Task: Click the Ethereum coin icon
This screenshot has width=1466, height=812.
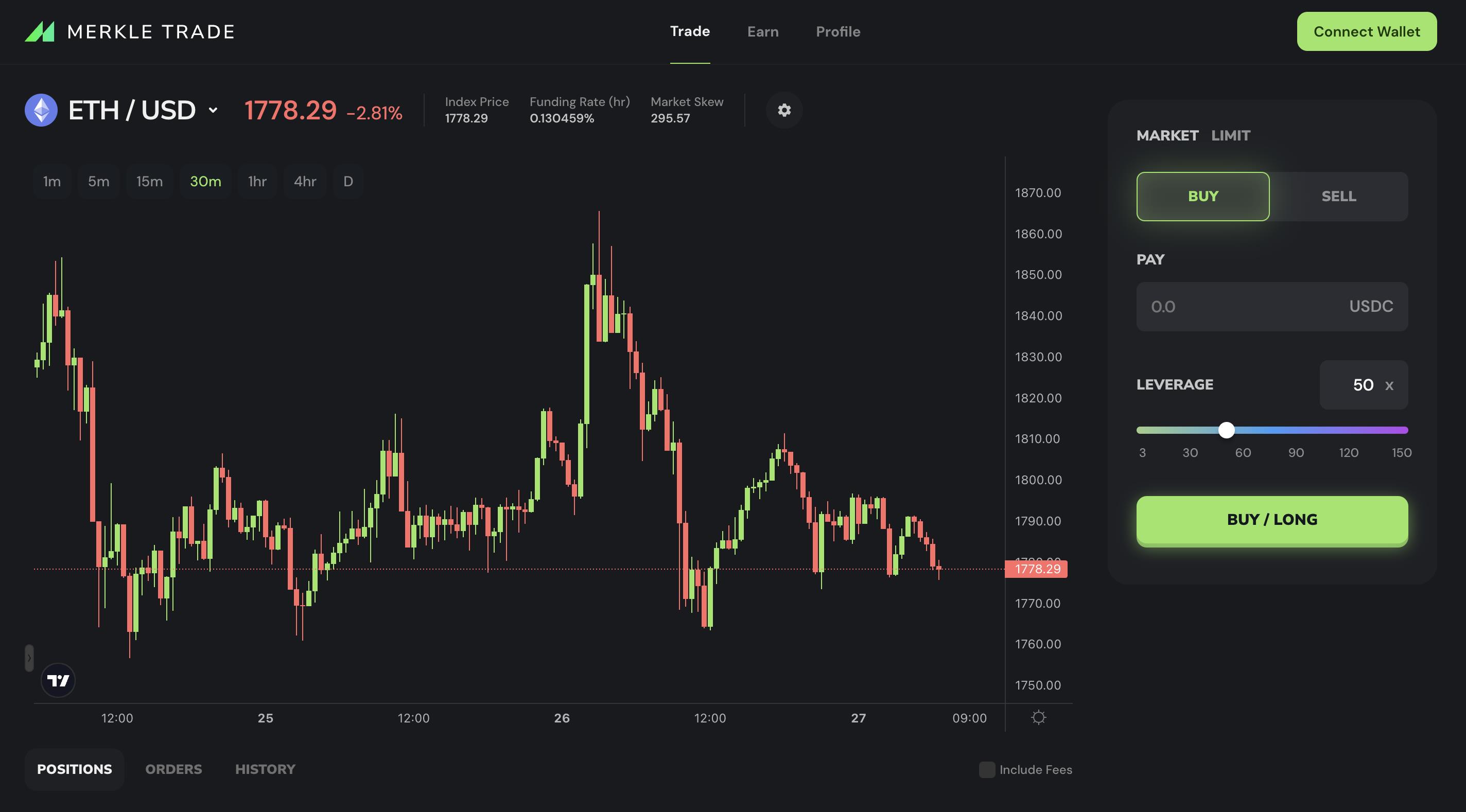Action: click(41, 110)
